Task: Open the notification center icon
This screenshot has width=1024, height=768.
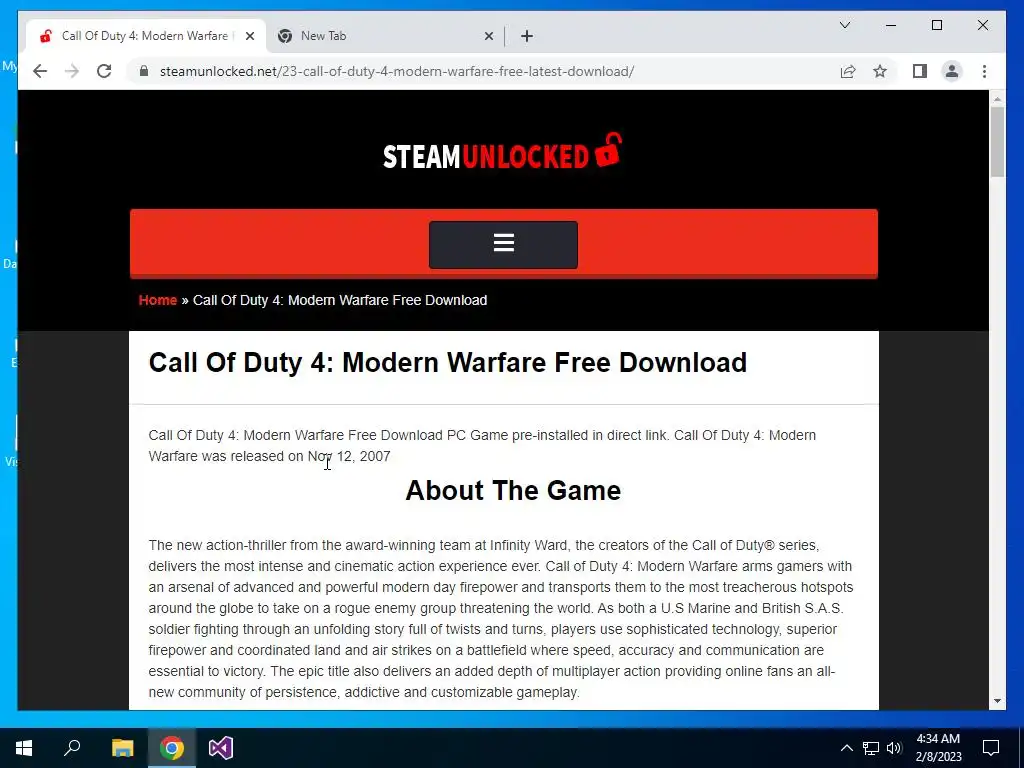Action: tap(991, 748)
